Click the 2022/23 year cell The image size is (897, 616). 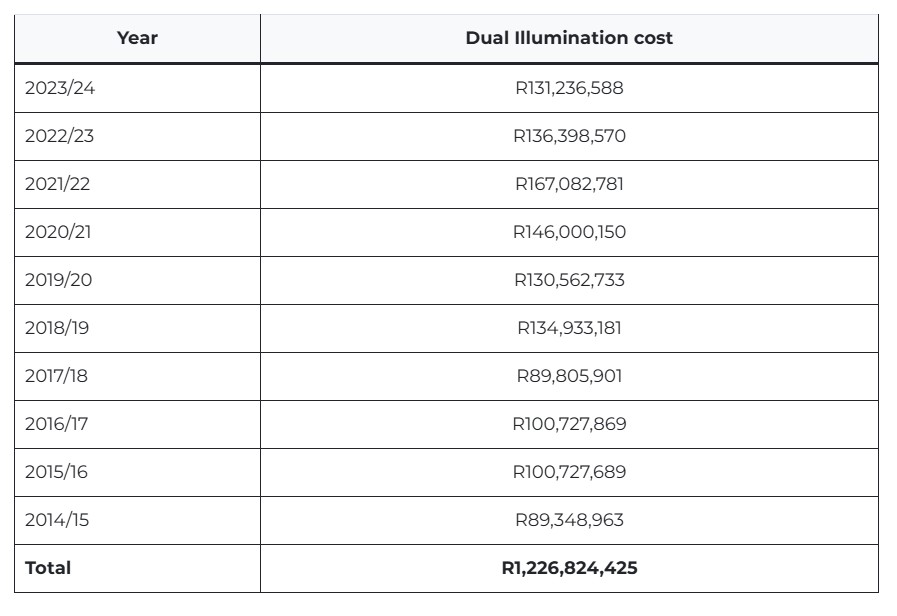coord(137,136)
